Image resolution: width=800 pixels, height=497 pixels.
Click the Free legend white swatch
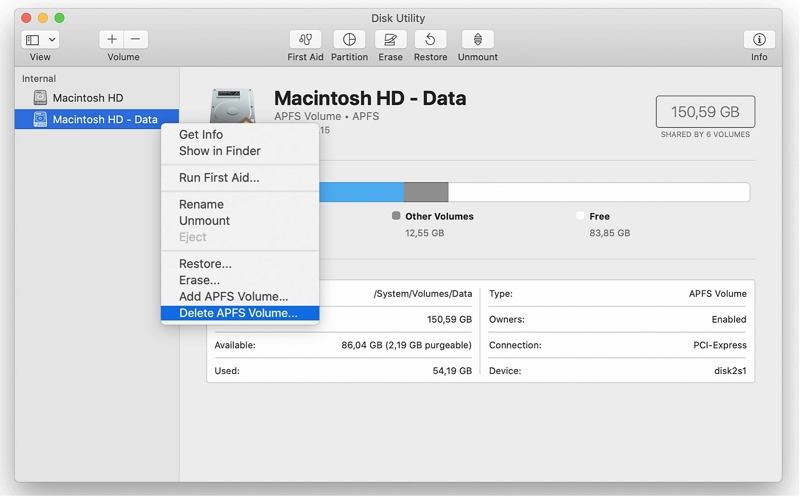pos(580,216)
